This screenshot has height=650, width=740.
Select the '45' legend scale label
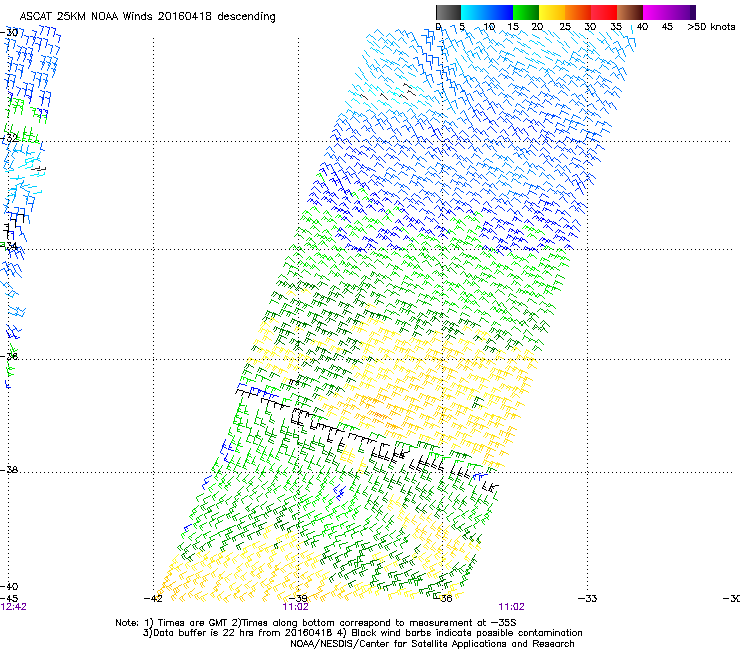667,27
